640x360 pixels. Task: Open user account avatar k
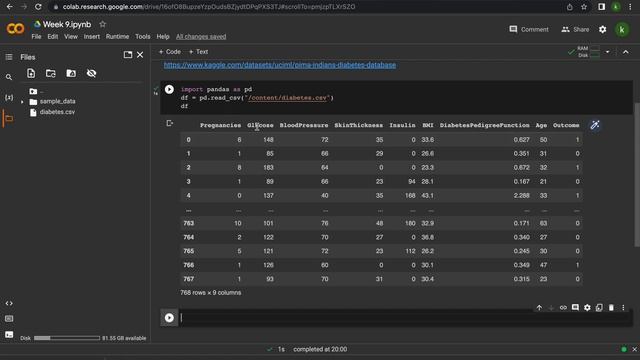622,29
